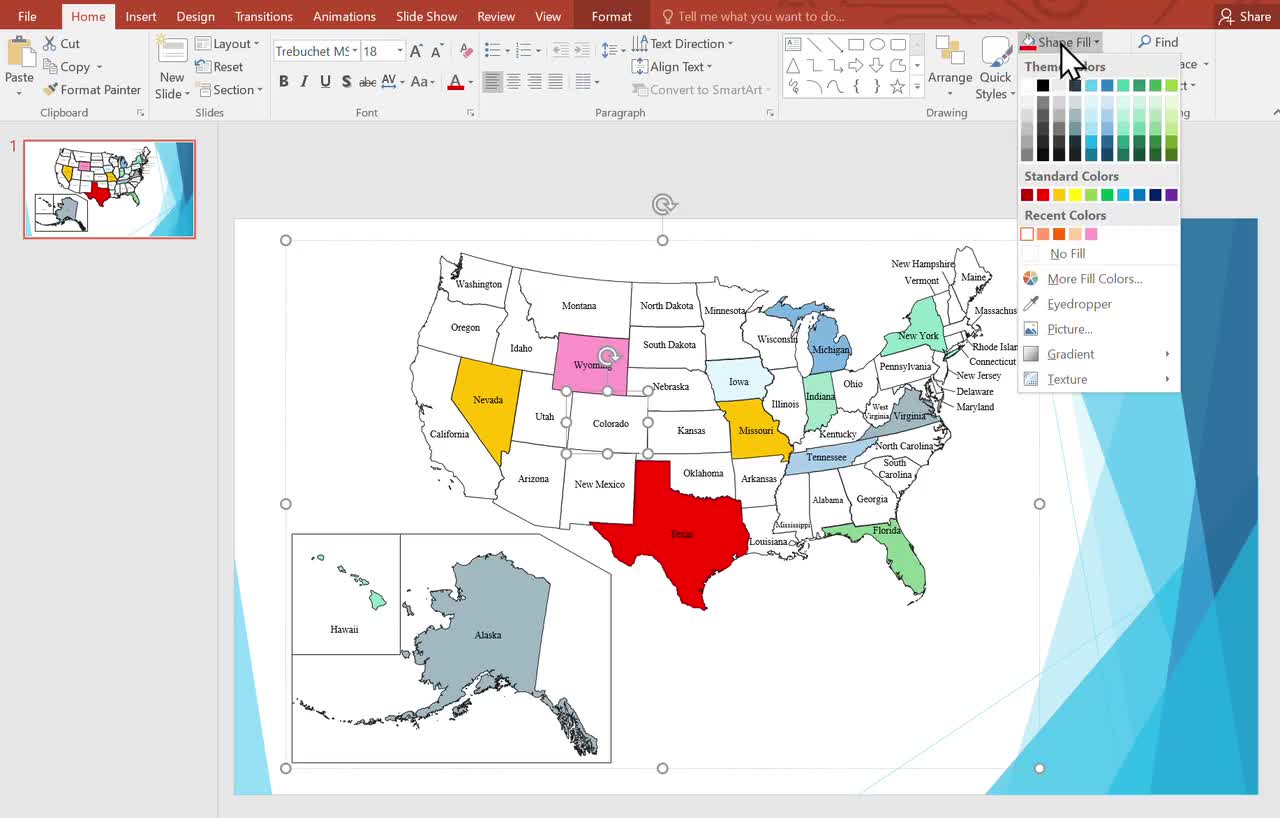Screen dimensions: 1280x818
Task: Clear all formatting with the eraser-A icon
Action: pyautogui.click(x=467, y=48)
